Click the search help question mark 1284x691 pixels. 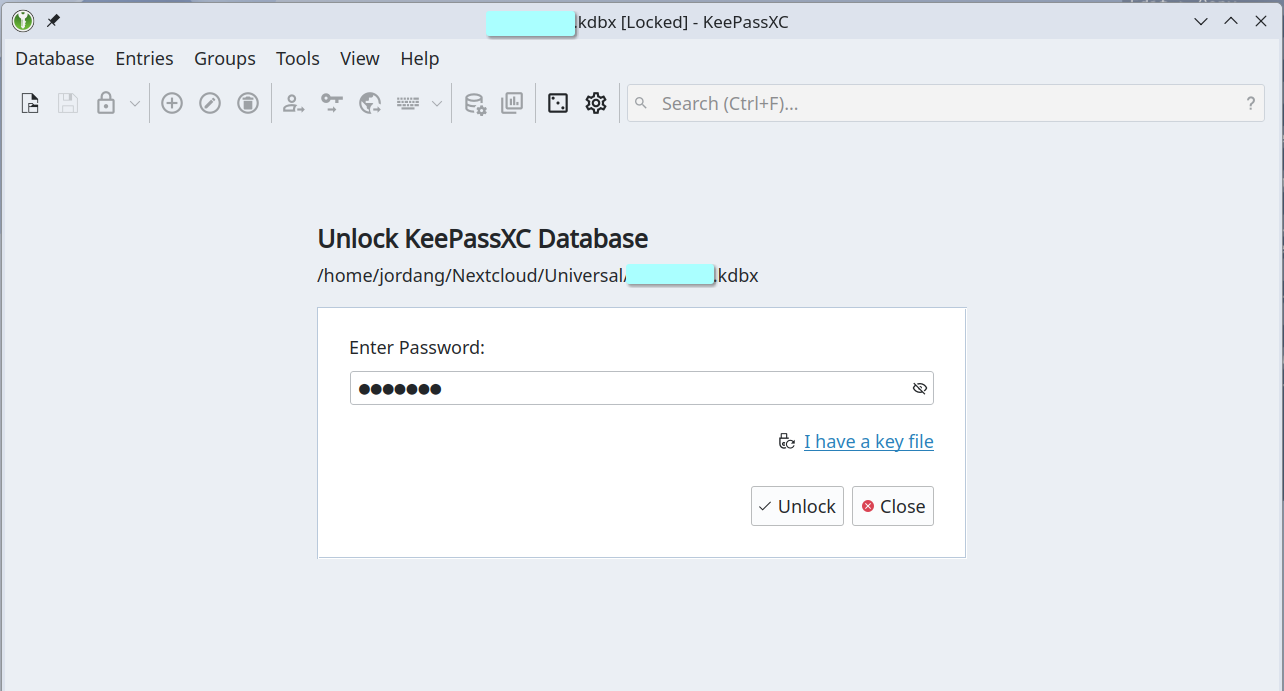1251,103
